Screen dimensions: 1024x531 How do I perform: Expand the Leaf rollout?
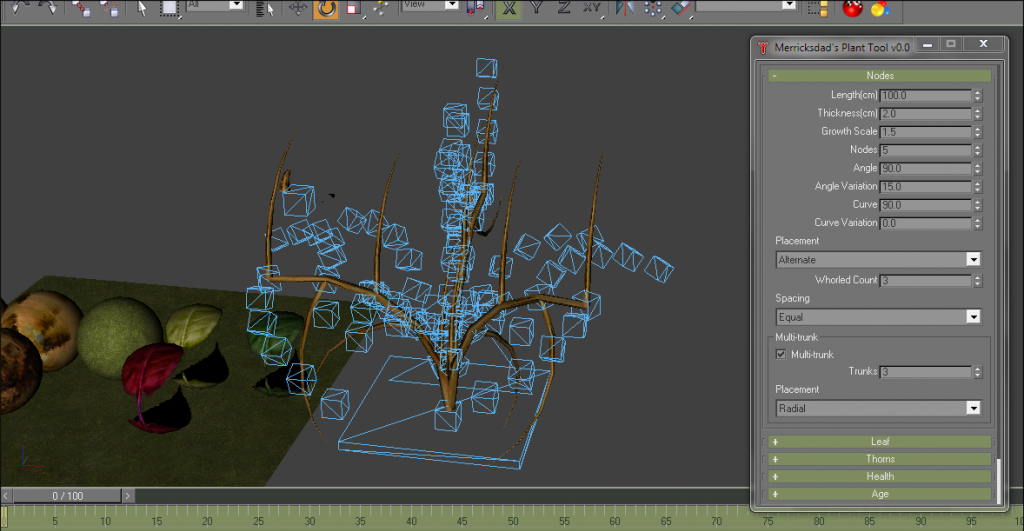click(x=880, y=441)
